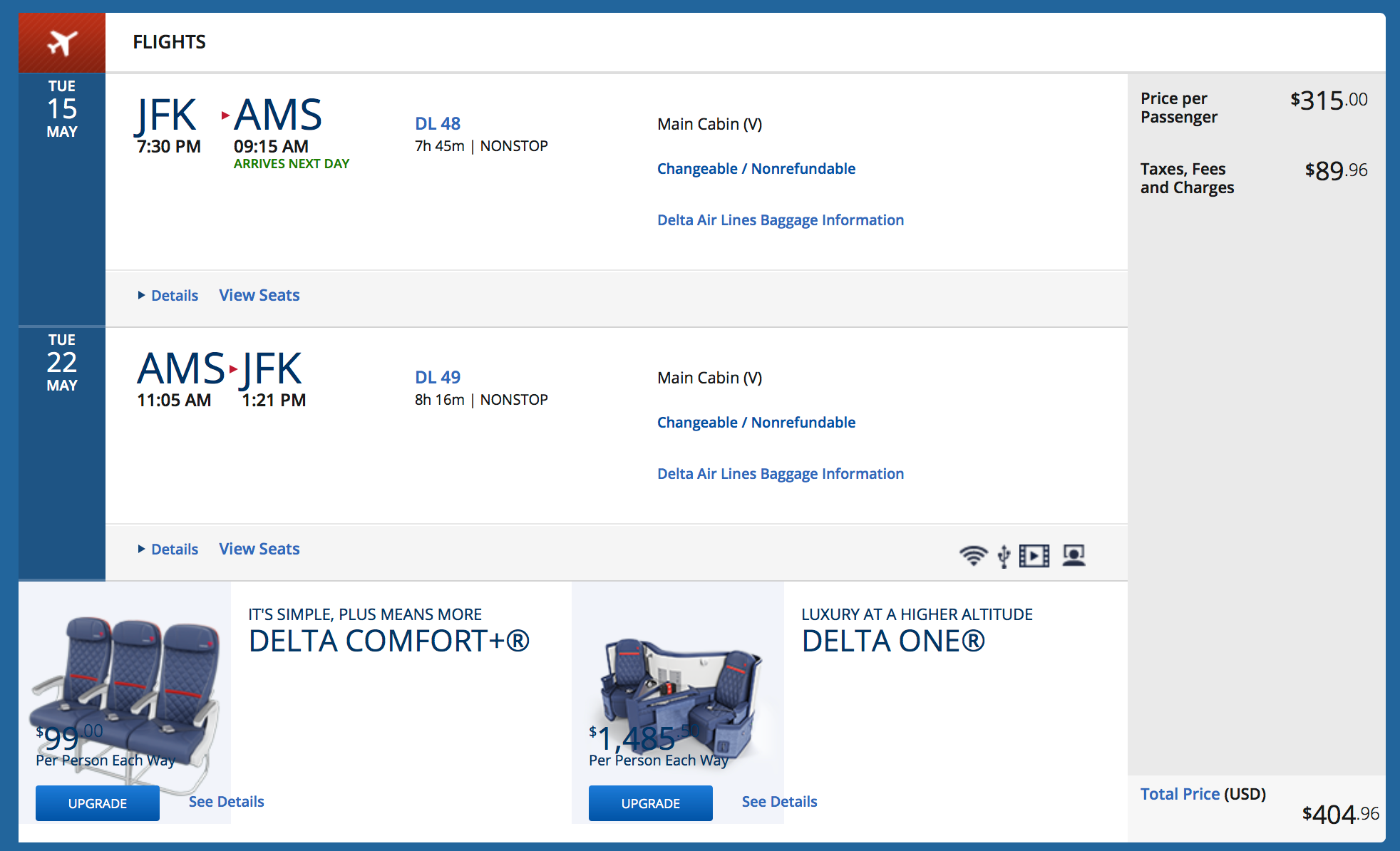See Details for Delta Comfort+
This screenshot has height=851, width=1400.
click(227, 802)
